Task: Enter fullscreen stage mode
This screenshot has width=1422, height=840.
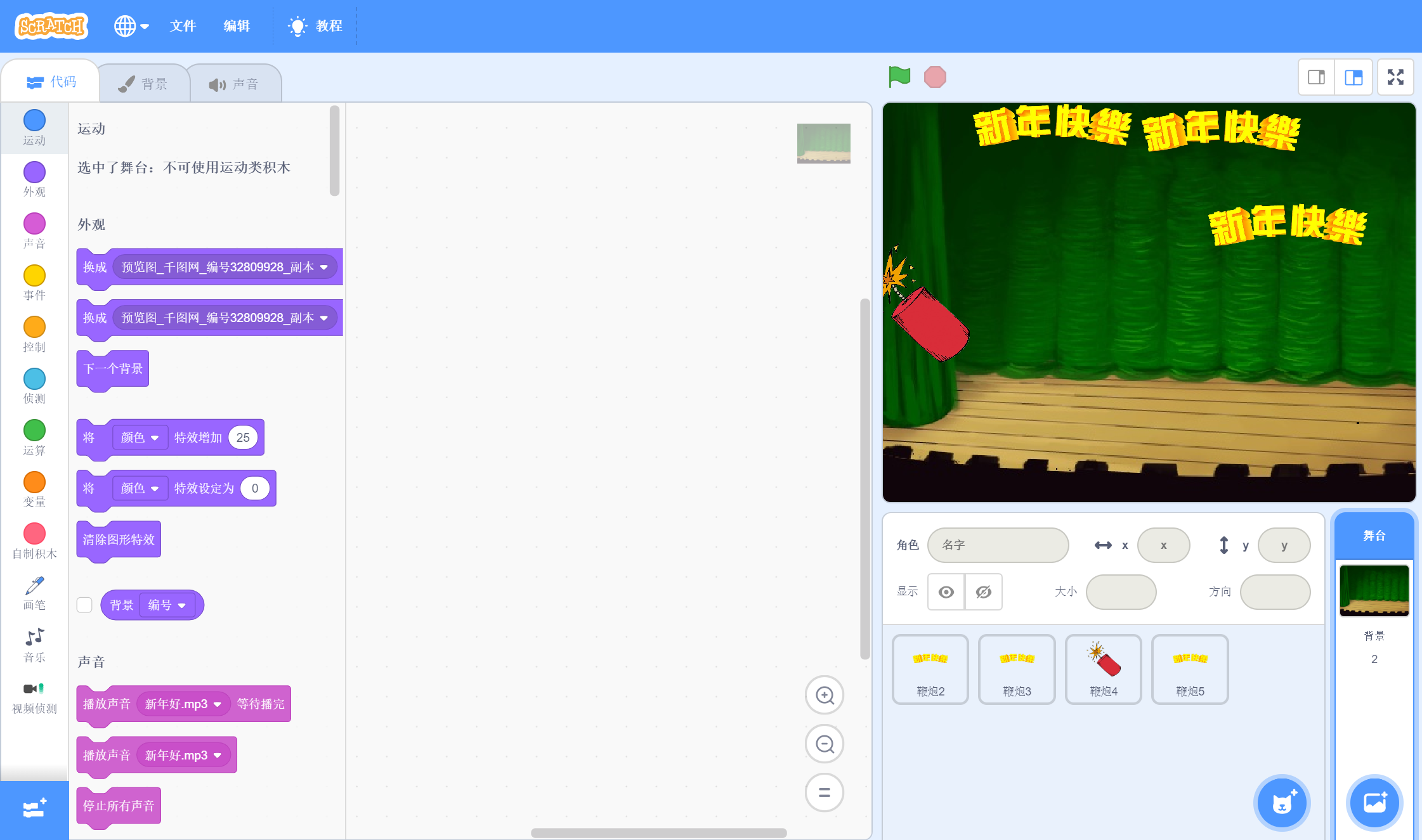Action: point(1395,77)
